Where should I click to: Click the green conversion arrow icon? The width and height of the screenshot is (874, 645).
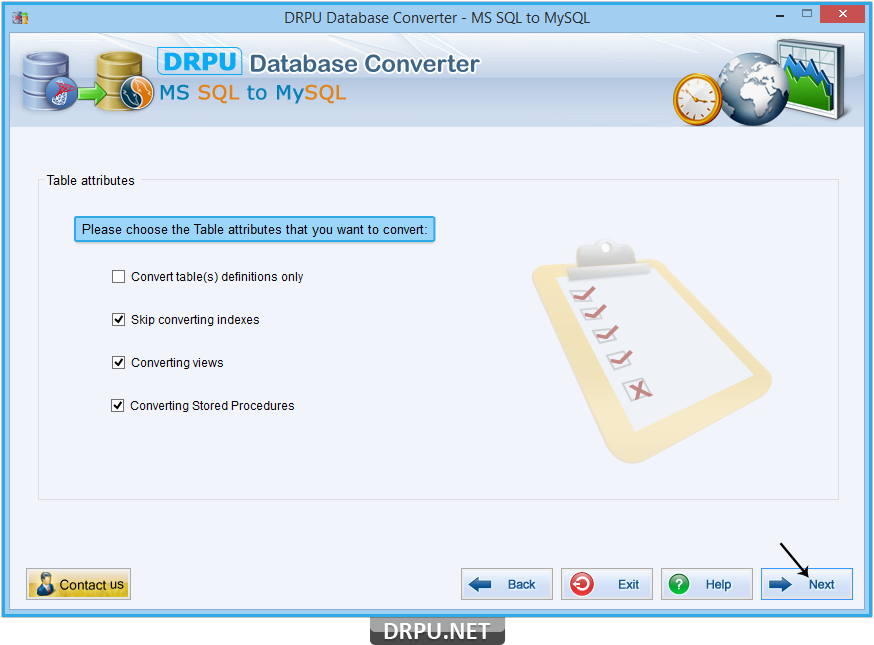pyautogui.click(x=91, y=93)
